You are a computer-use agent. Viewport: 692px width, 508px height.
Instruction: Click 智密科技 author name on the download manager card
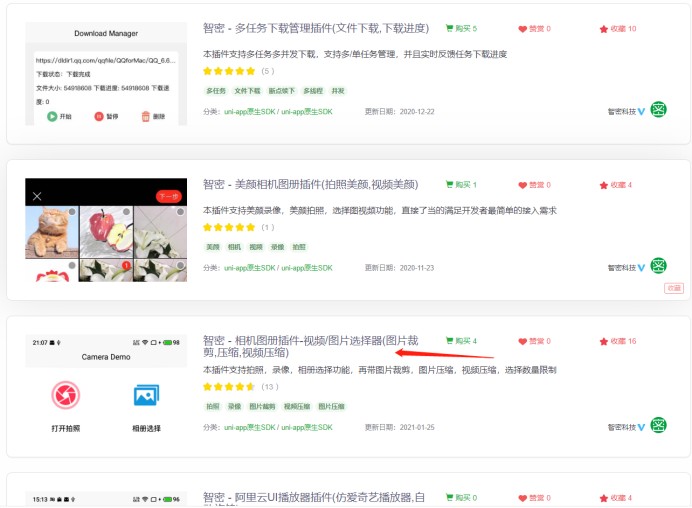click(621, 112)
